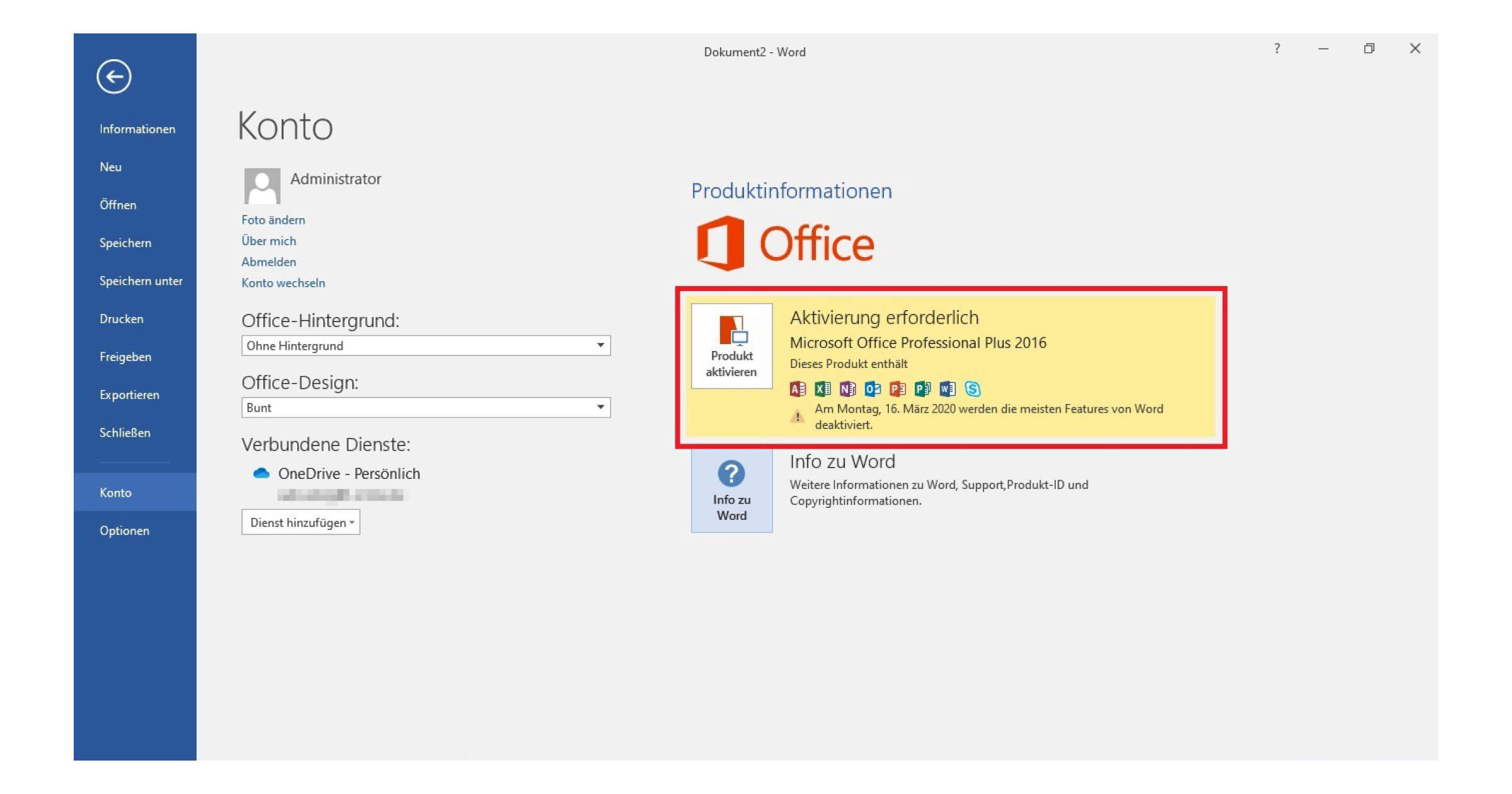Click the Skype for Business icon
1512x794 pixels.
(x=973, y=389)
